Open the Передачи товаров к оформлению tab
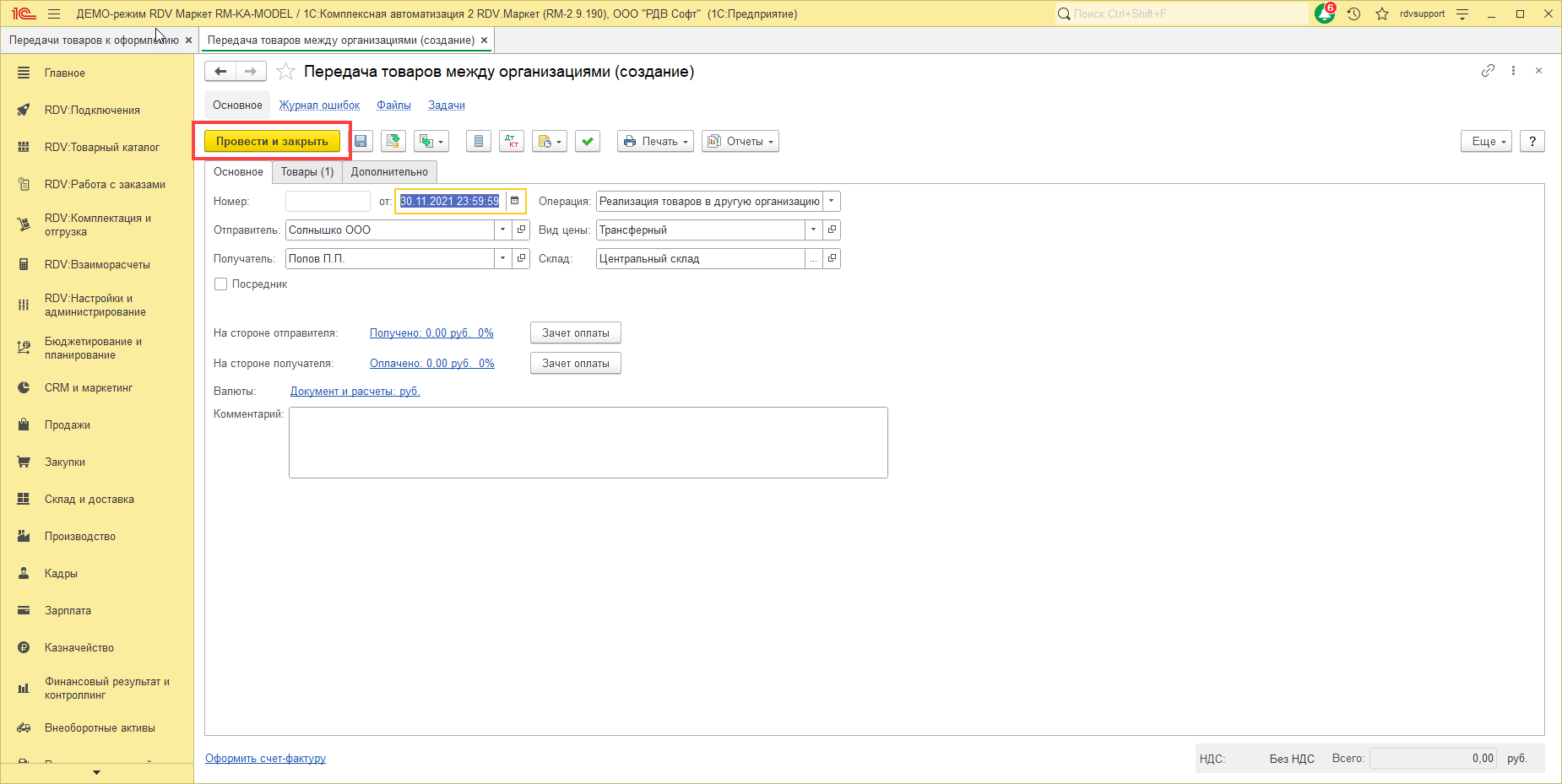 pyautogui.click(x=94, y=41)
